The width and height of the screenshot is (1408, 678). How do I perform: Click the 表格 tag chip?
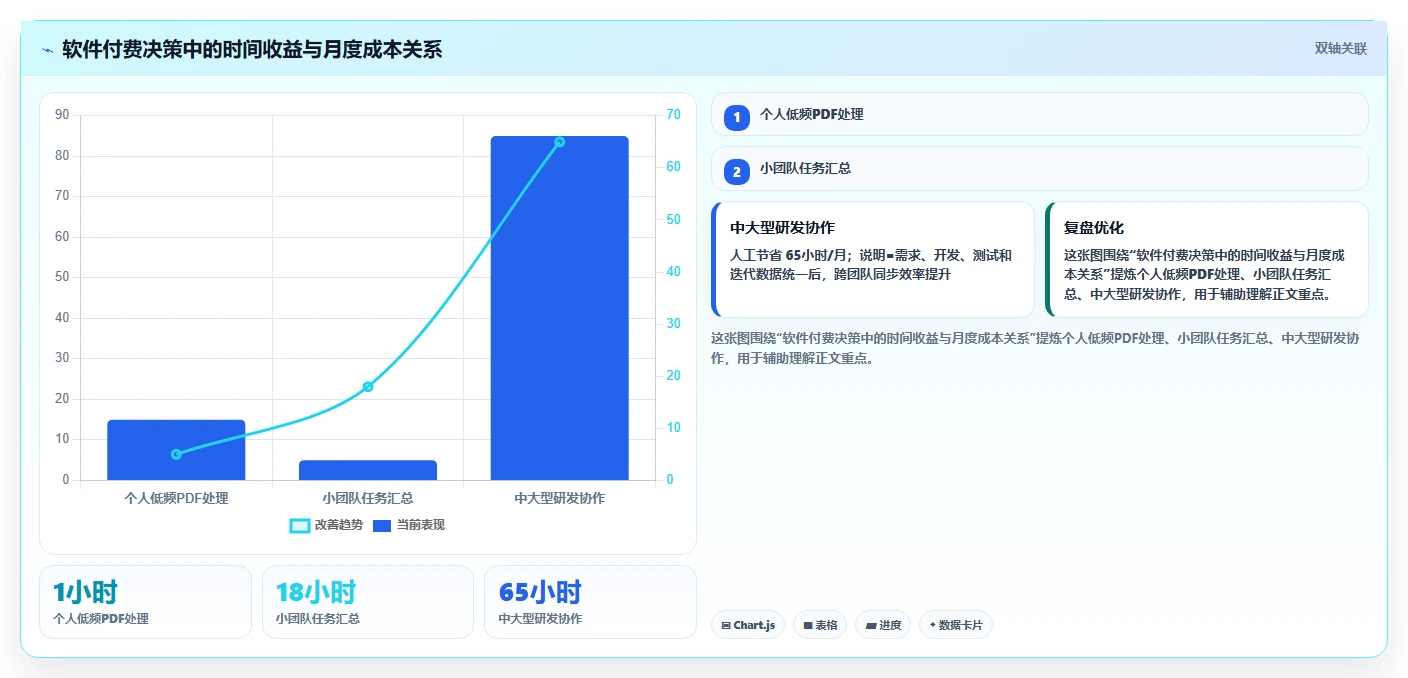(820, 625)
